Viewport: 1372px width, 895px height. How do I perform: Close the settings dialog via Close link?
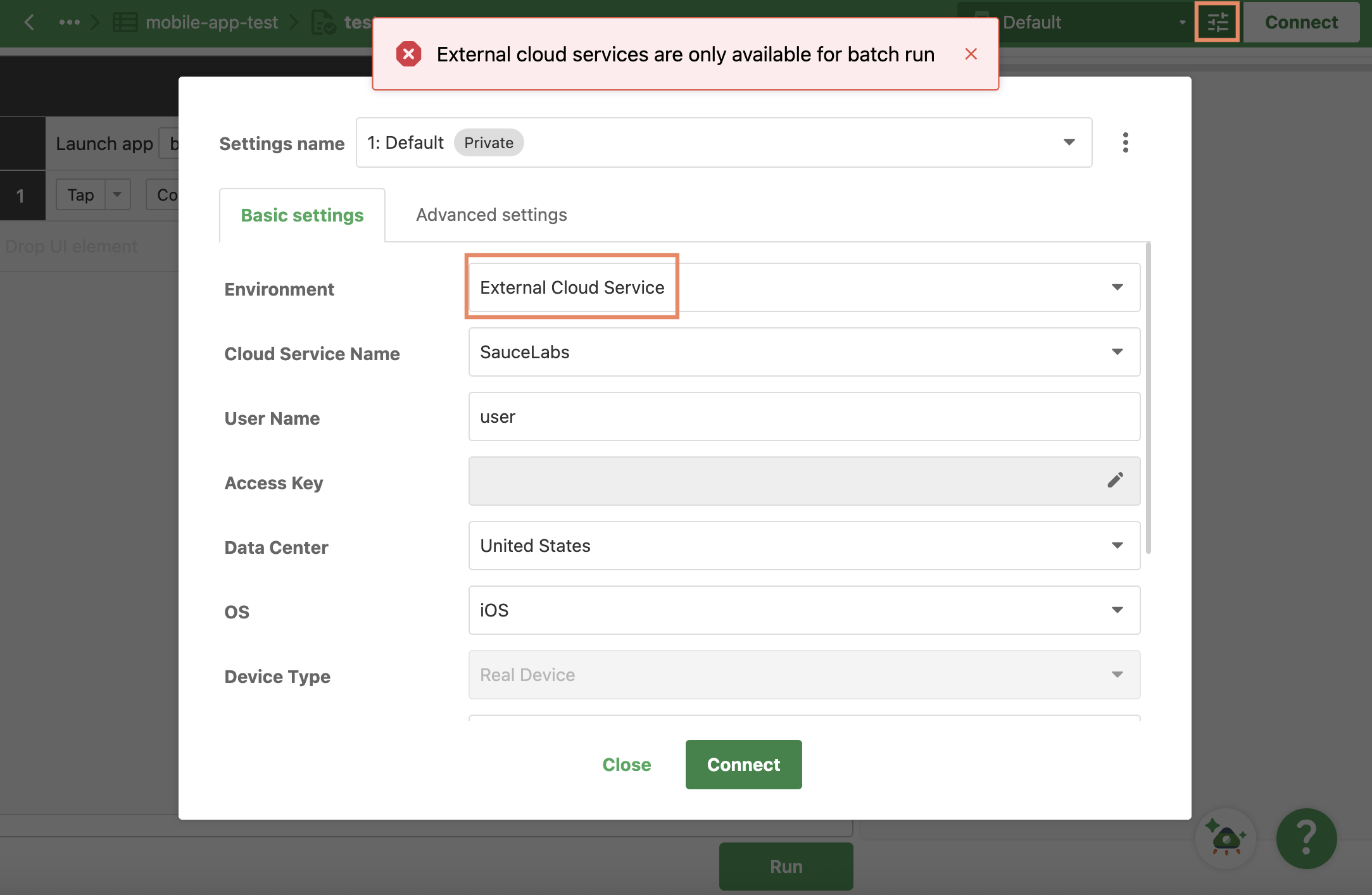pos(626,765)
